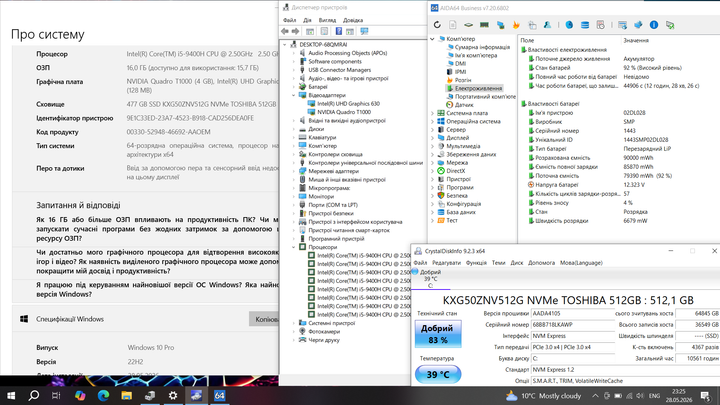The width and height of the screenshot is (720, 405).
Task: Click the Добрий 83 % health status button
Action: pyautogui.click(x=438, y=334)
